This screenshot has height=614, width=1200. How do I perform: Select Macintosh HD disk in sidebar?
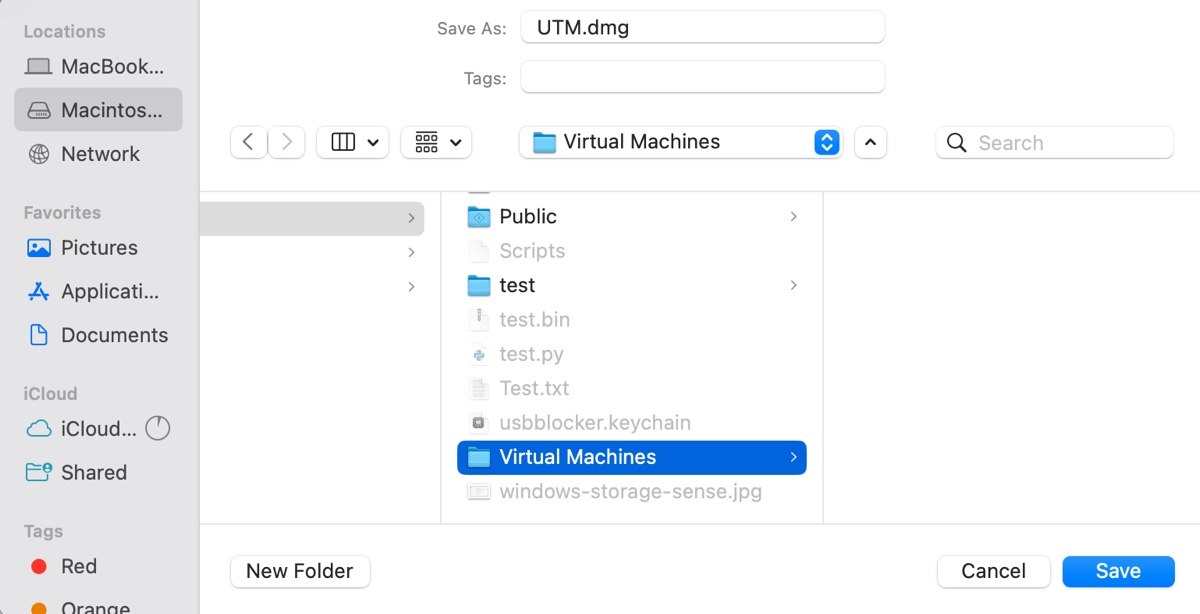pos(98,110)
